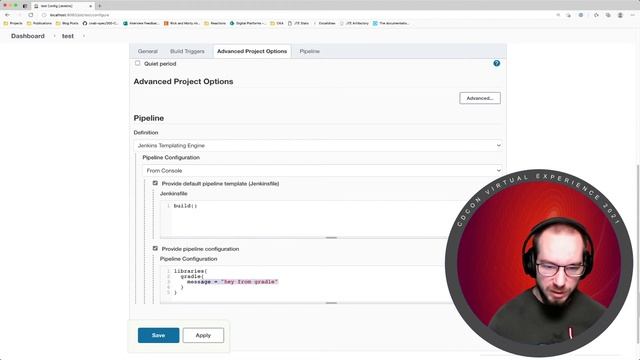Open the Projects bookmark folder

tap(13, 23)
